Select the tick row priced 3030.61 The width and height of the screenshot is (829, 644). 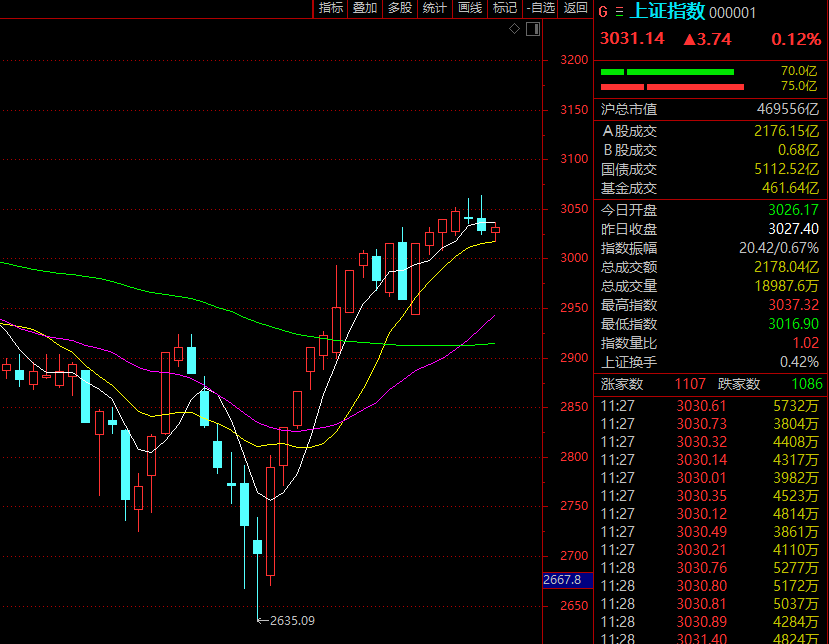[x=709, y=406]
